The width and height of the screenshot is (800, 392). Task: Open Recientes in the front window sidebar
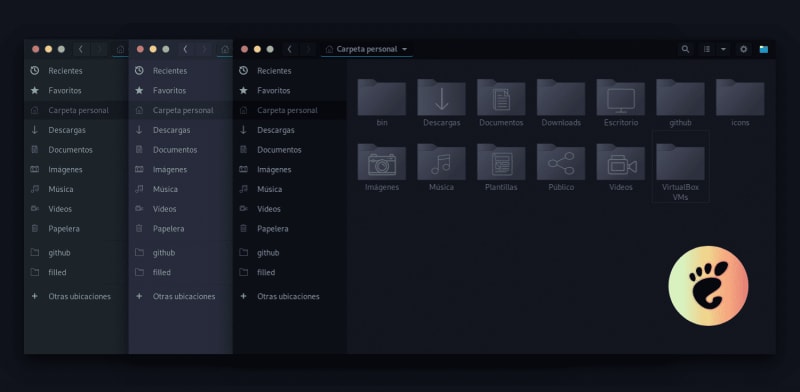289,70
